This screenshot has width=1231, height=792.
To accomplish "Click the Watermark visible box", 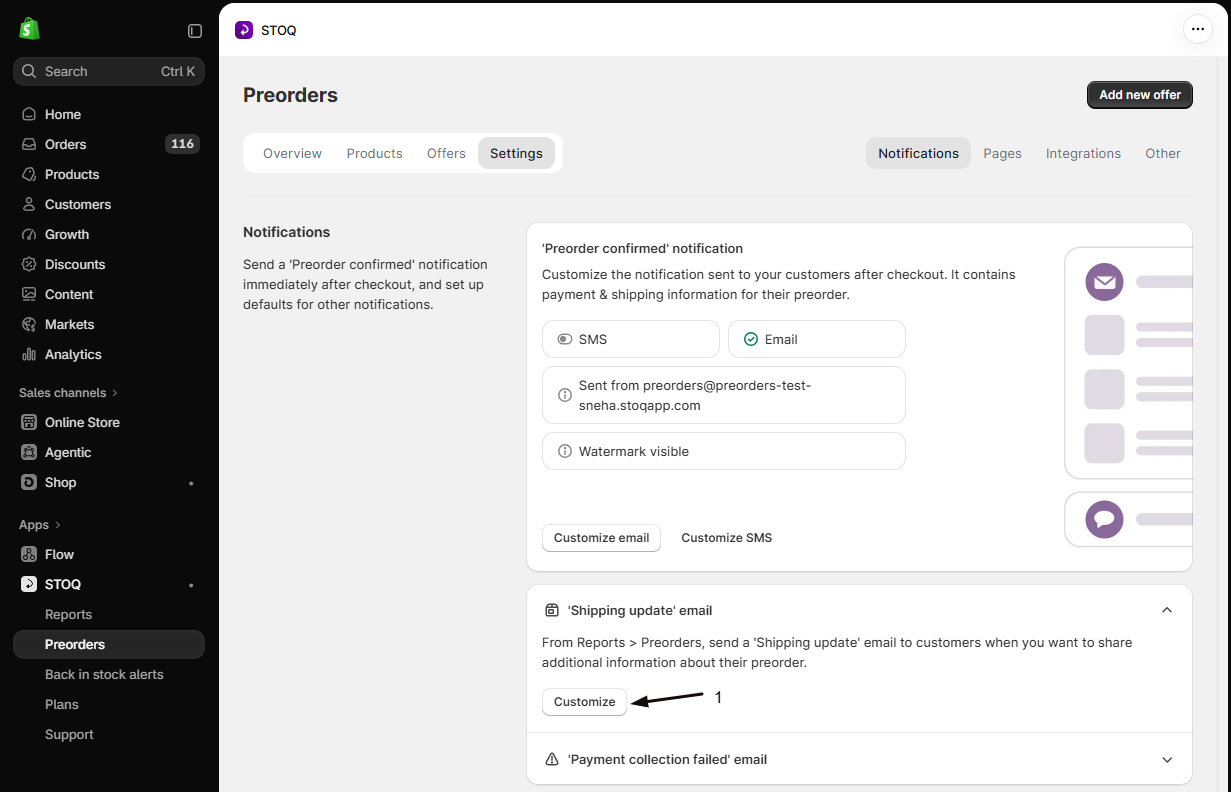I will pos(724,451).
